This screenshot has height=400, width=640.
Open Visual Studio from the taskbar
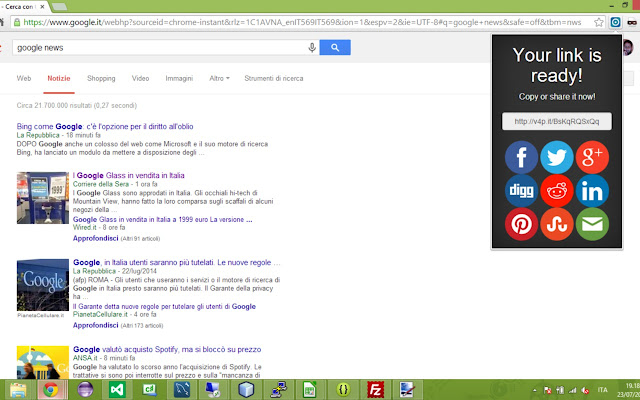(117, 390)
